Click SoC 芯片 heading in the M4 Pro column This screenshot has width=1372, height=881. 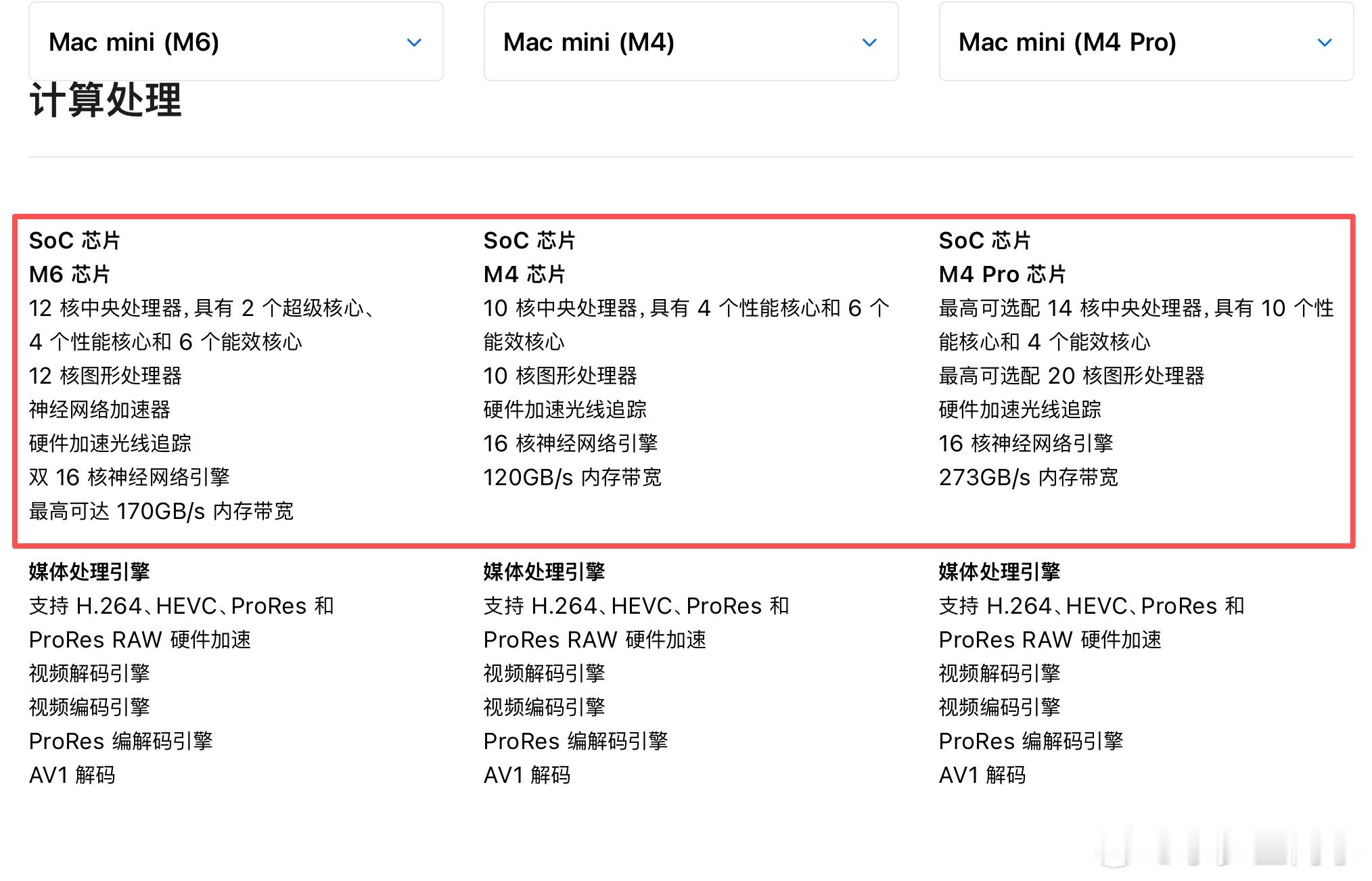click(985, 240)
